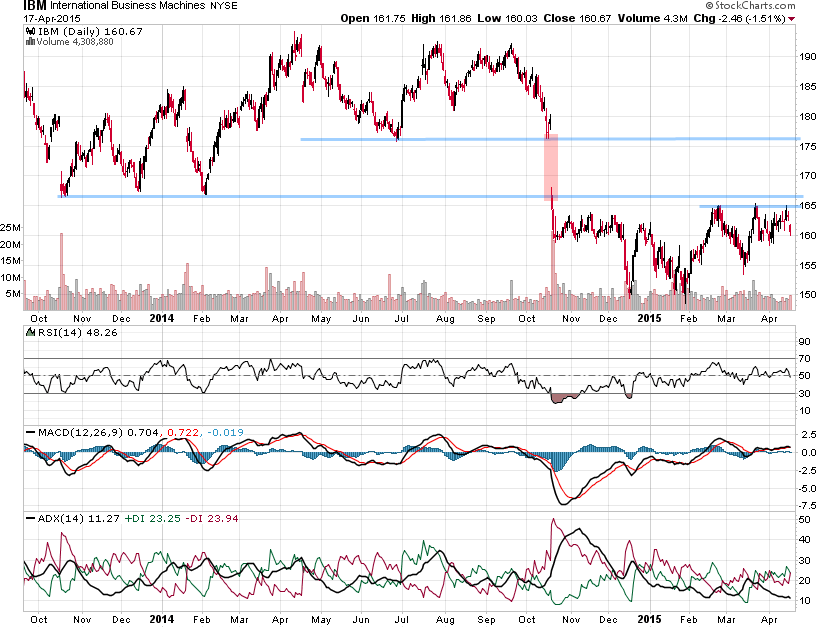This screenshot has height=627, width=816.
Task: Click the Close 160.67 value in header
Action: [577, 18]
